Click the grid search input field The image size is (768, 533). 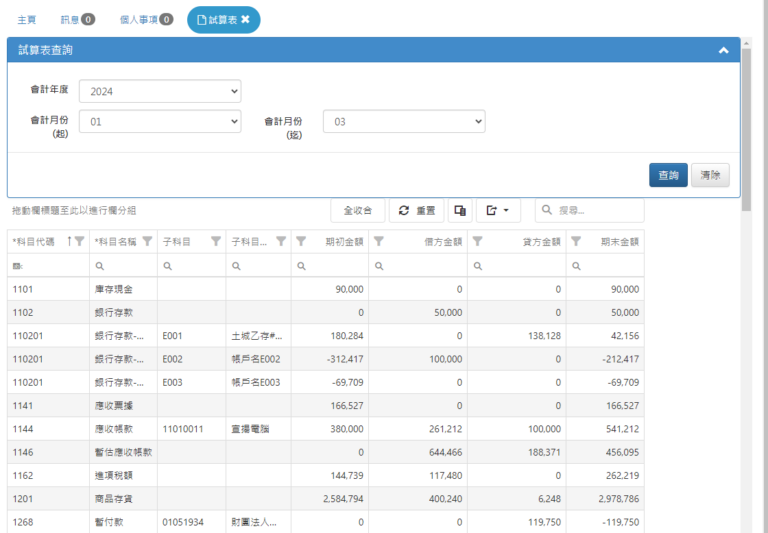pyautogui.click(x=597, y=210)
